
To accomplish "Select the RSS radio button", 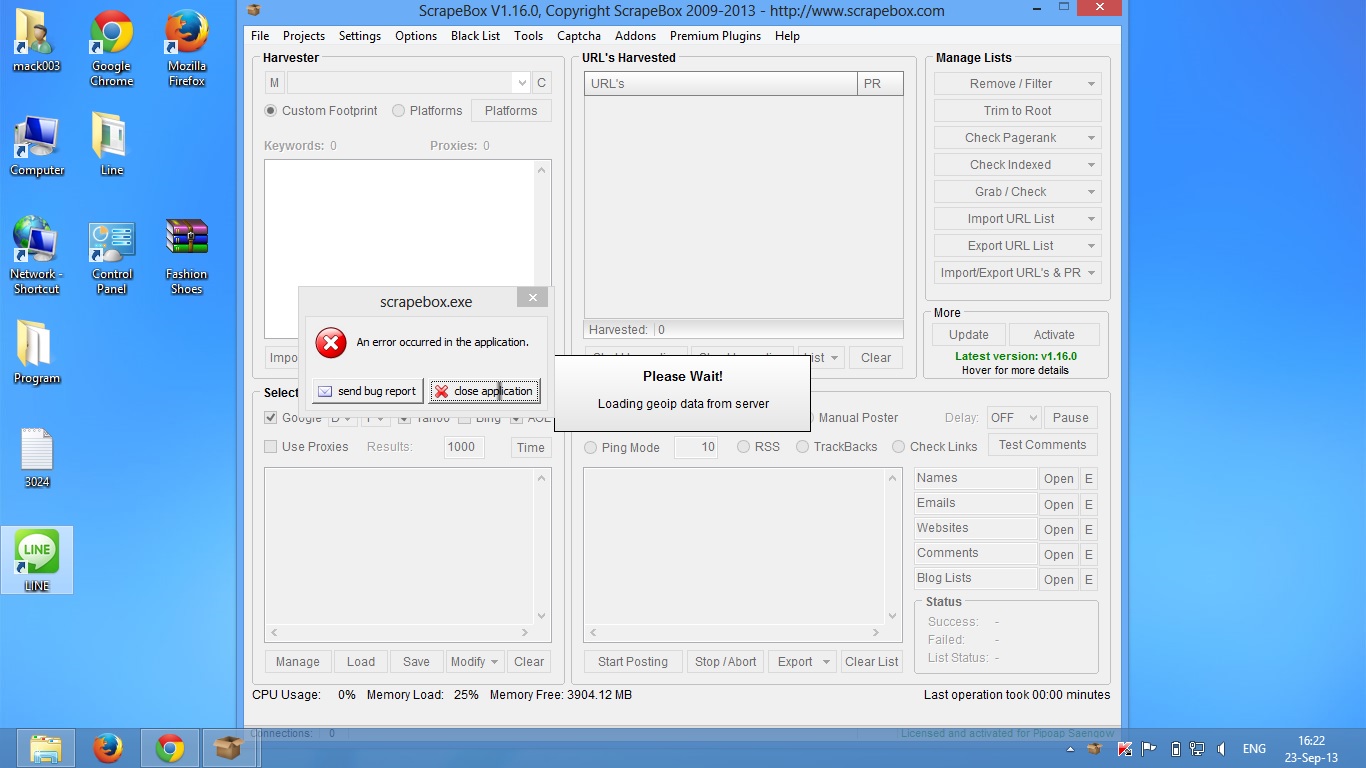I will pos(743,447).
